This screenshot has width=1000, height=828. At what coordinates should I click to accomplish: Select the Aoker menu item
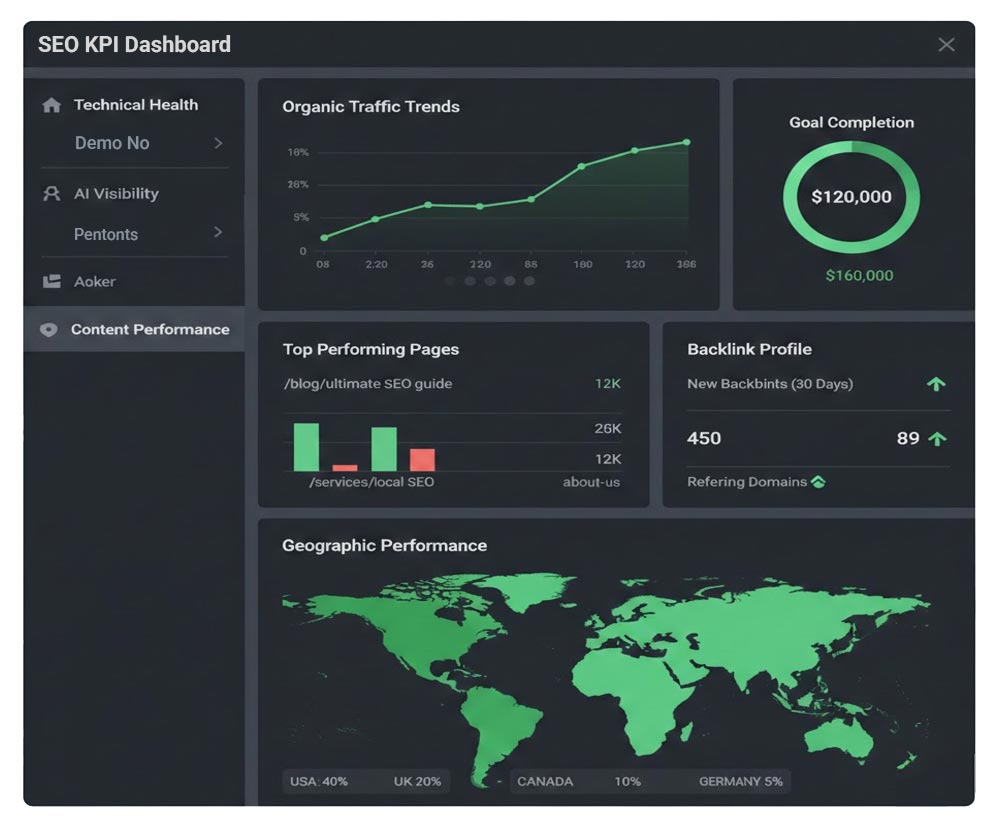(95, 281)
